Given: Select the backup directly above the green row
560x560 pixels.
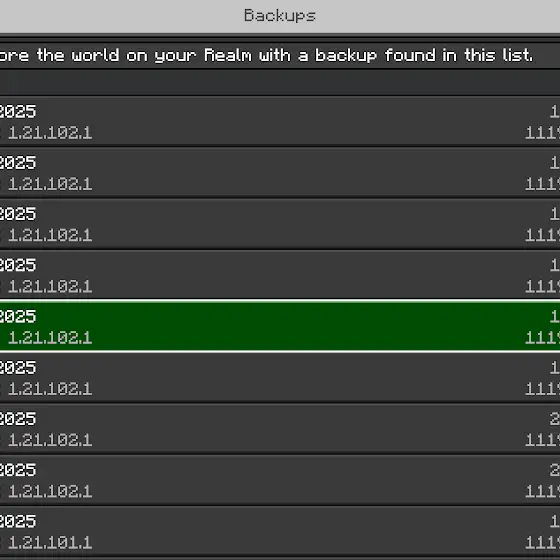Looking at the screenshot, I should tap(280, 275).
